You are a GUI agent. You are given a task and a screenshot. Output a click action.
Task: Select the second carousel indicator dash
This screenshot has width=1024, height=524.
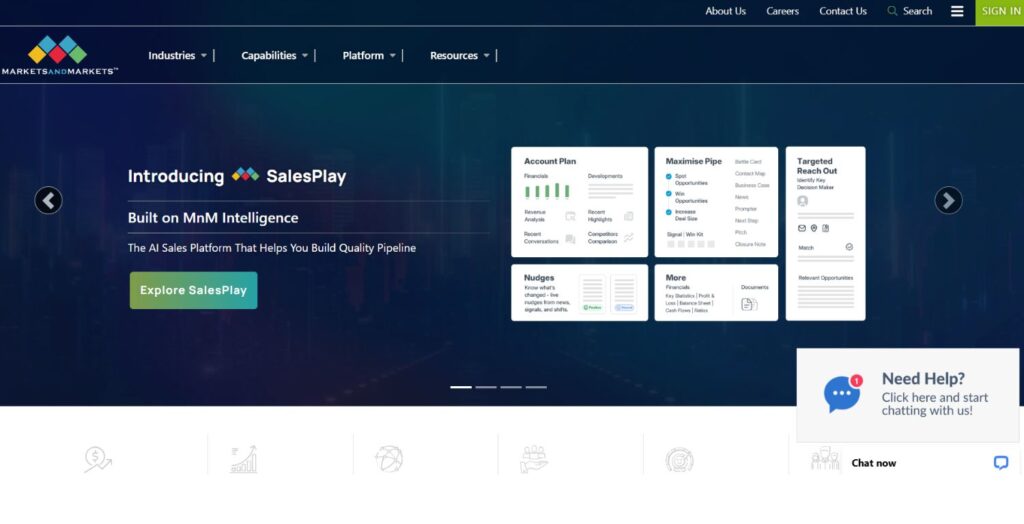tap(486, 387)
